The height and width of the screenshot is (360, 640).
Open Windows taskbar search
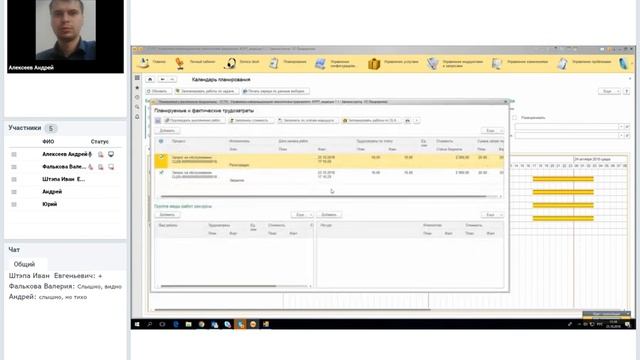pos(150,324)
